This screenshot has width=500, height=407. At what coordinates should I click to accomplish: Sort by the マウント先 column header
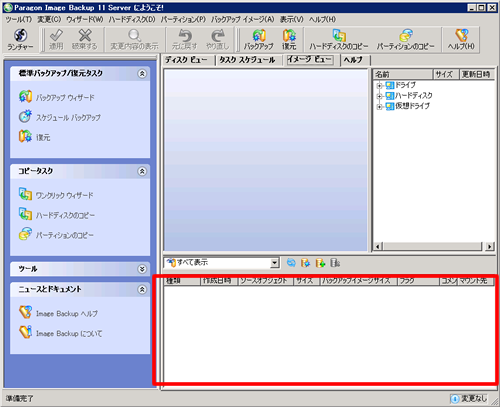tap(476, 281)
